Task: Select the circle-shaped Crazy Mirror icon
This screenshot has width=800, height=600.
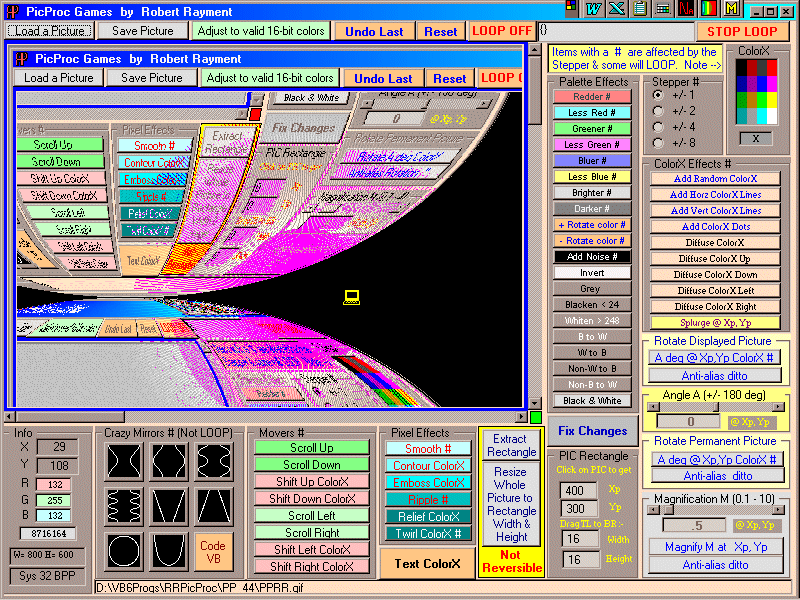Action: tap(124, 551)
